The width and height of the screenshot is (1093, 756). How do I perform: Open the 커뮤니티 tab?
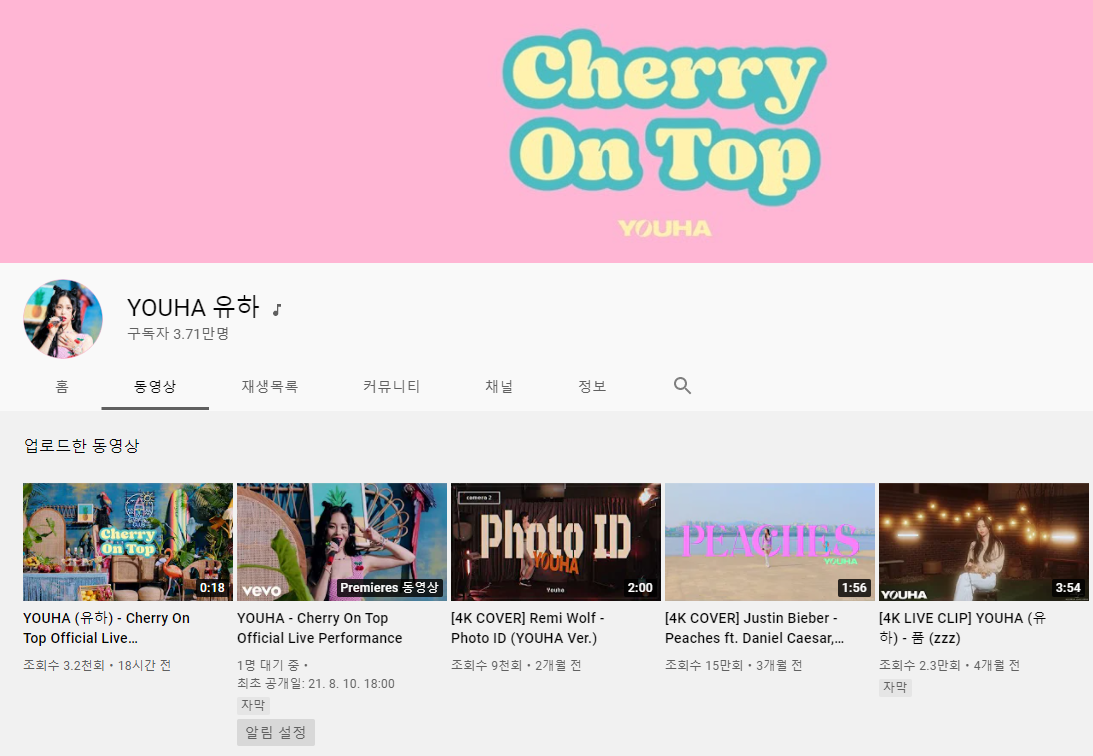(x=391, y=386)
